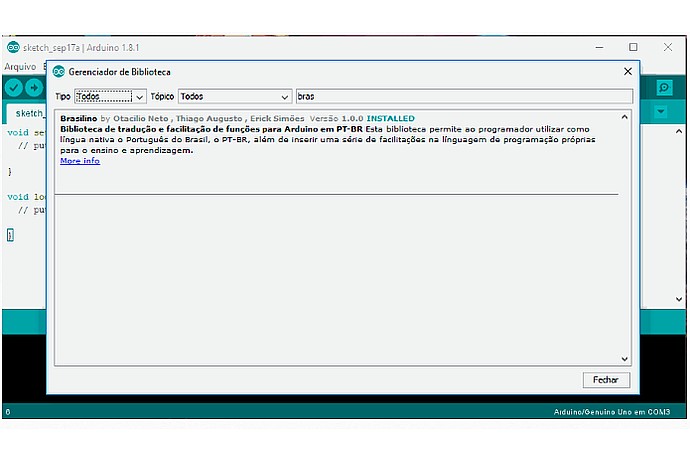
Task: Open the tab options dropdown arrow in Arduino window
Action: pos(661,111)
